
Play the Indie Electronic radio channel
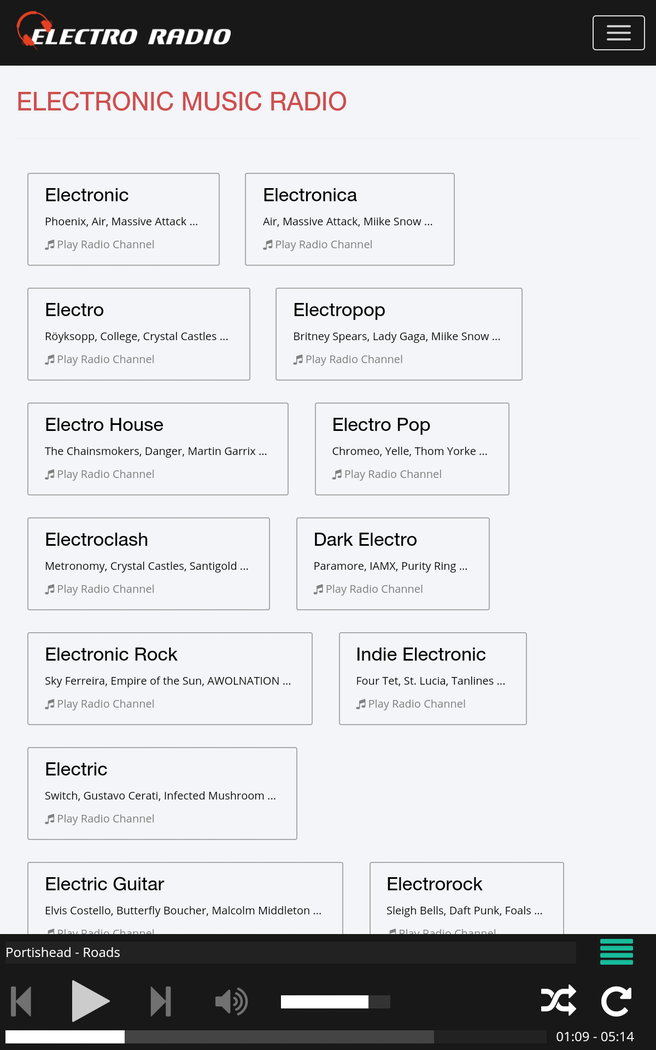click(416, 704)
